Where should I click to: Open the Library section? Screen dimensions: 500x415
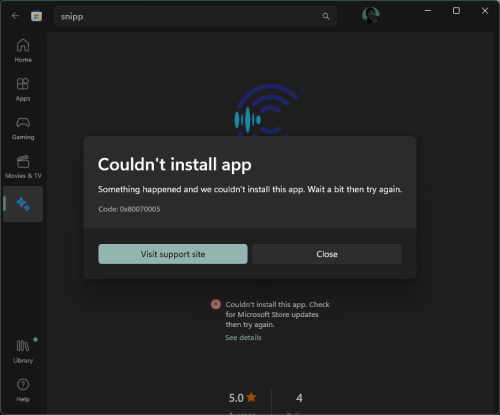pos(23,351)
